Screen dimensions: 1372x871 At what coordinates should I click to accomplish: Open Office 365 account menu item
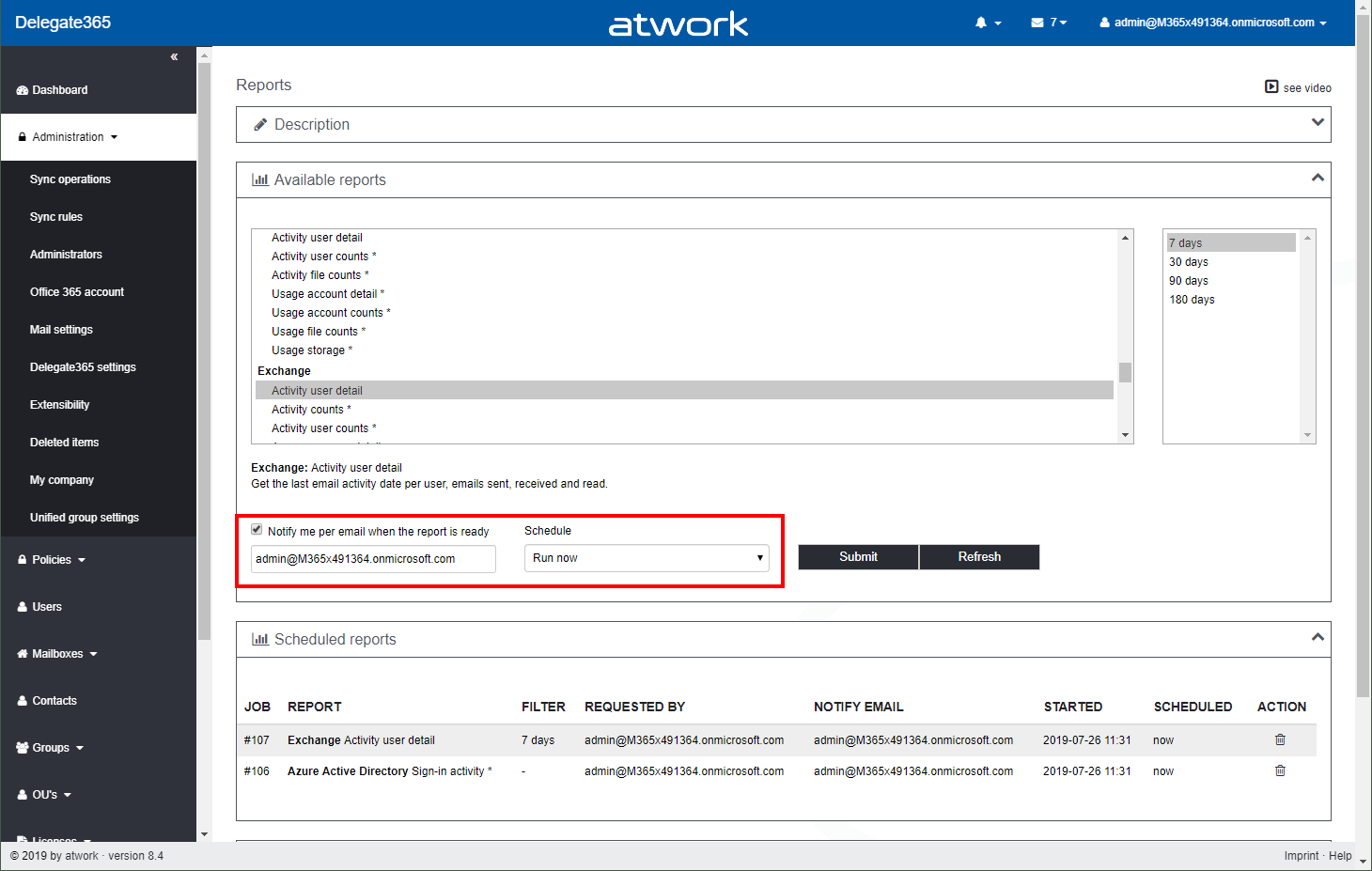coord(77,292)
